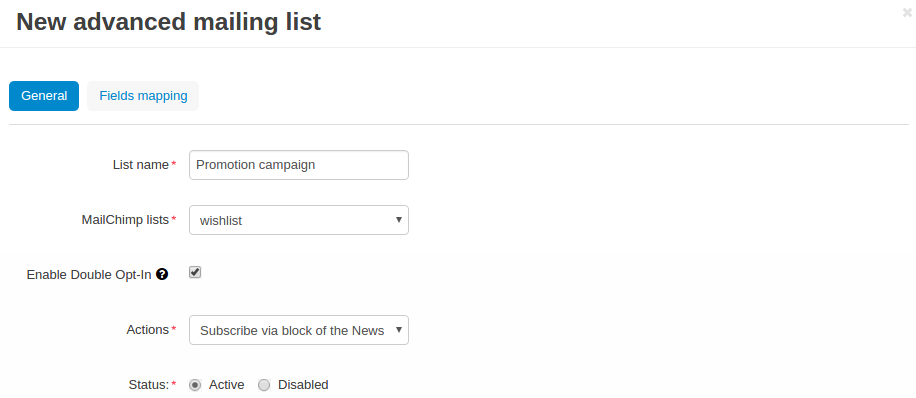Click the 'Active' label text

click(227, 385)
